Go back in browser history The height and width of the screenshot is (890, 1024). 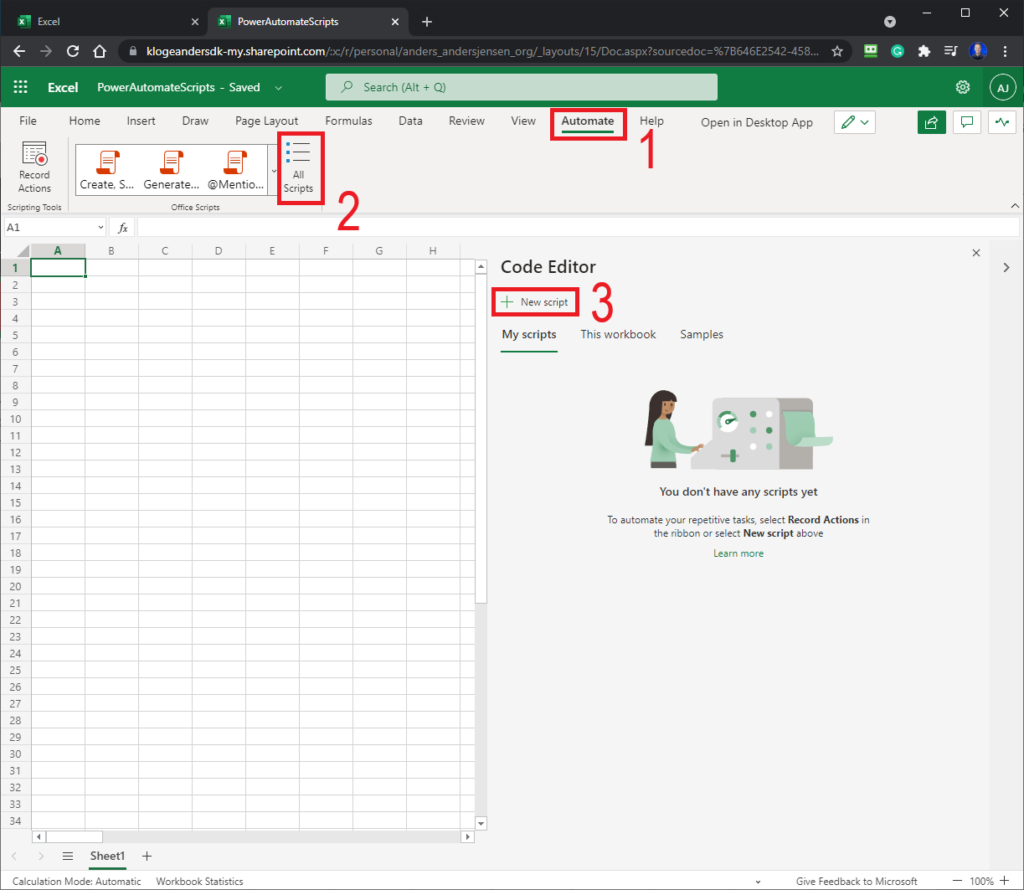pyautogui.click(x=20, y=51)
